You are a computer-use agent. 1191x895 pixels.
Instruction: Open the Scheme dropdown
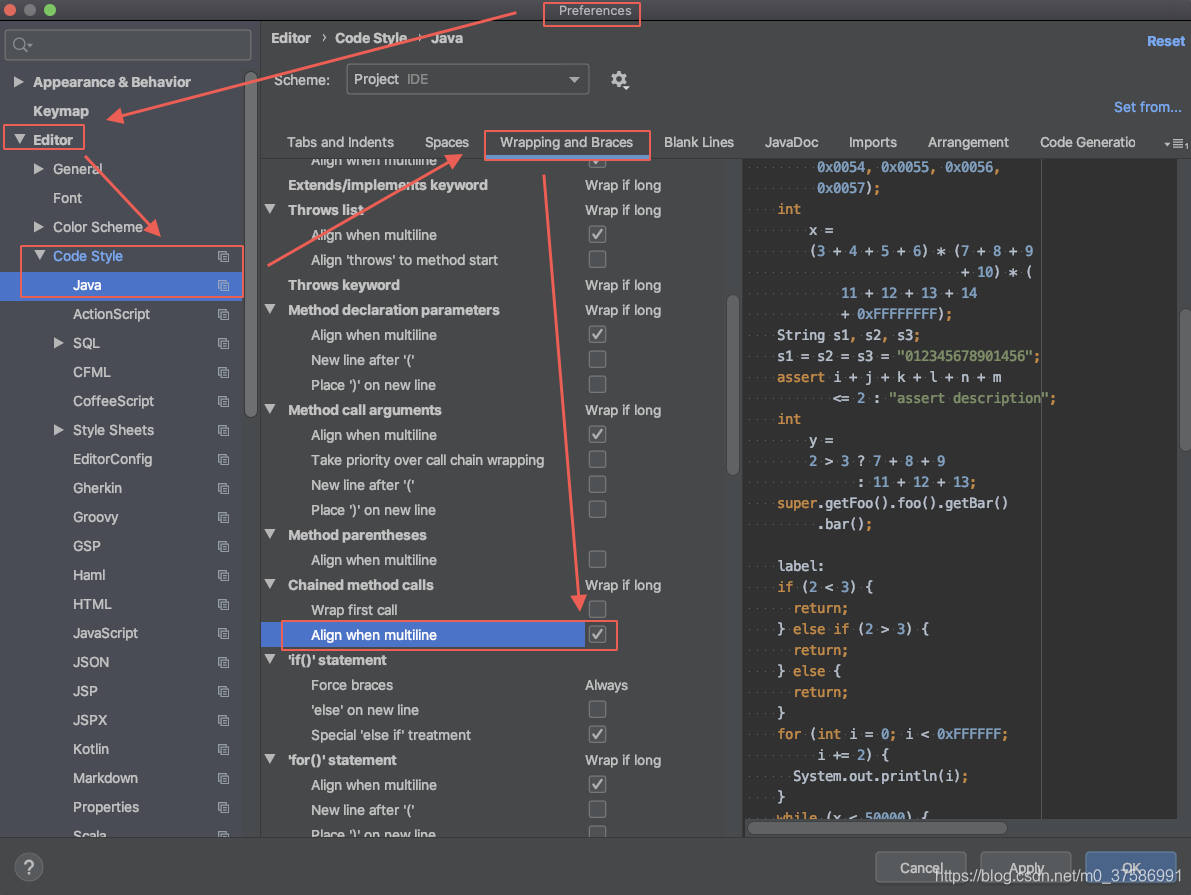click(468, 79)
